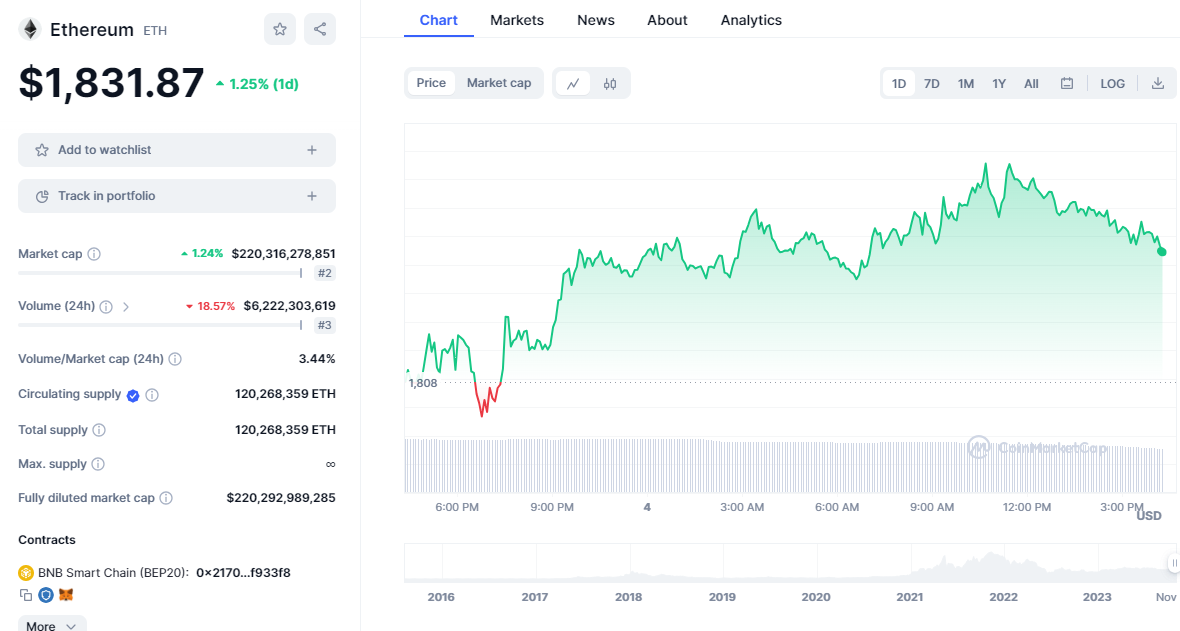The height and width of the screenshot is (631, 1180).
Task: Copy BNB Smart Chain contract address icon
Action: point(26,595)
